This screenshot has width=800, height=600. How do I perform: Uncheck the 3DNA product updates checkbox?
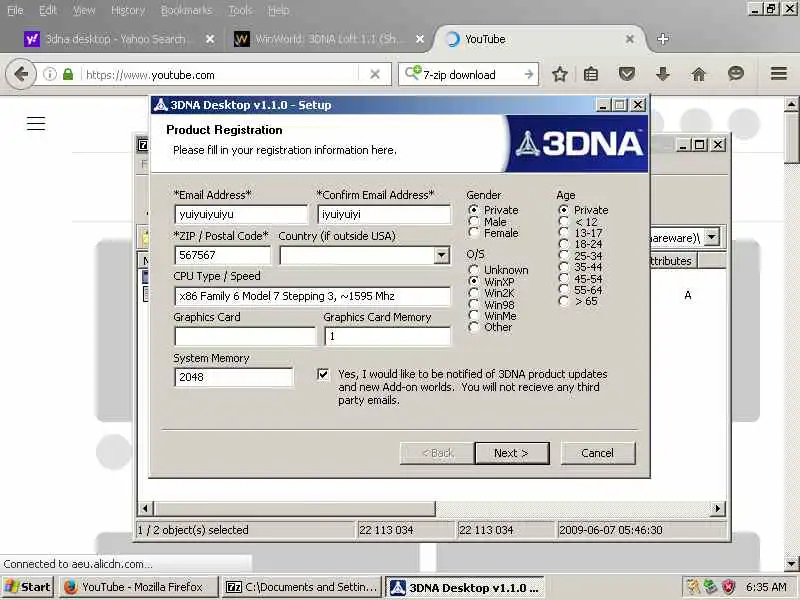click(323, 374)
